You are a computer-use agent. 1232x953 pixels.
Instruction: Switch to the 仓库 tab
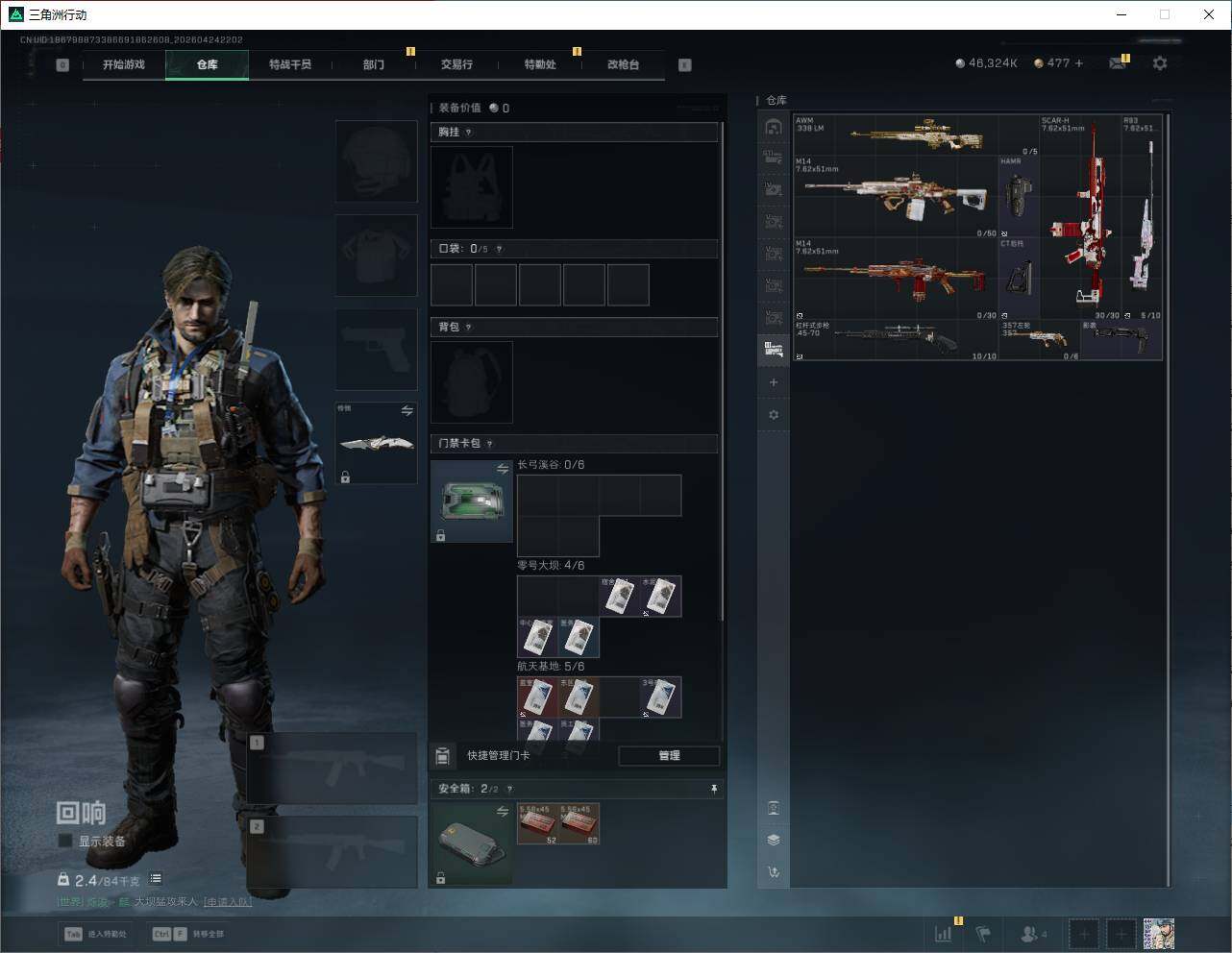pyautogui.click(x=208, y=64)
